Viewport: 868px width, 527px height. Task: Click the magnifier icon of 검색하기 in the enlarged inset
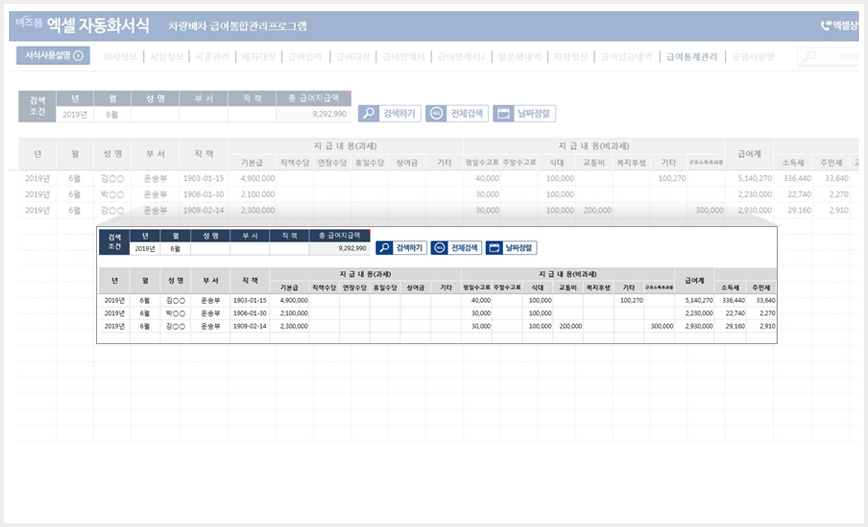click(x=384, y=247)
